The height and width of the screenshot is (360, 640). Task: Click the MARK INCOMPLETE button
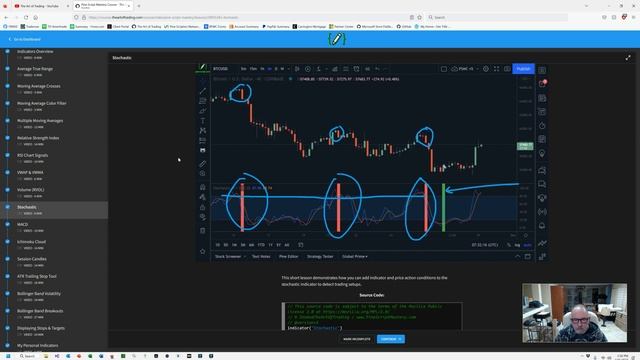click(x=357, y=339)
